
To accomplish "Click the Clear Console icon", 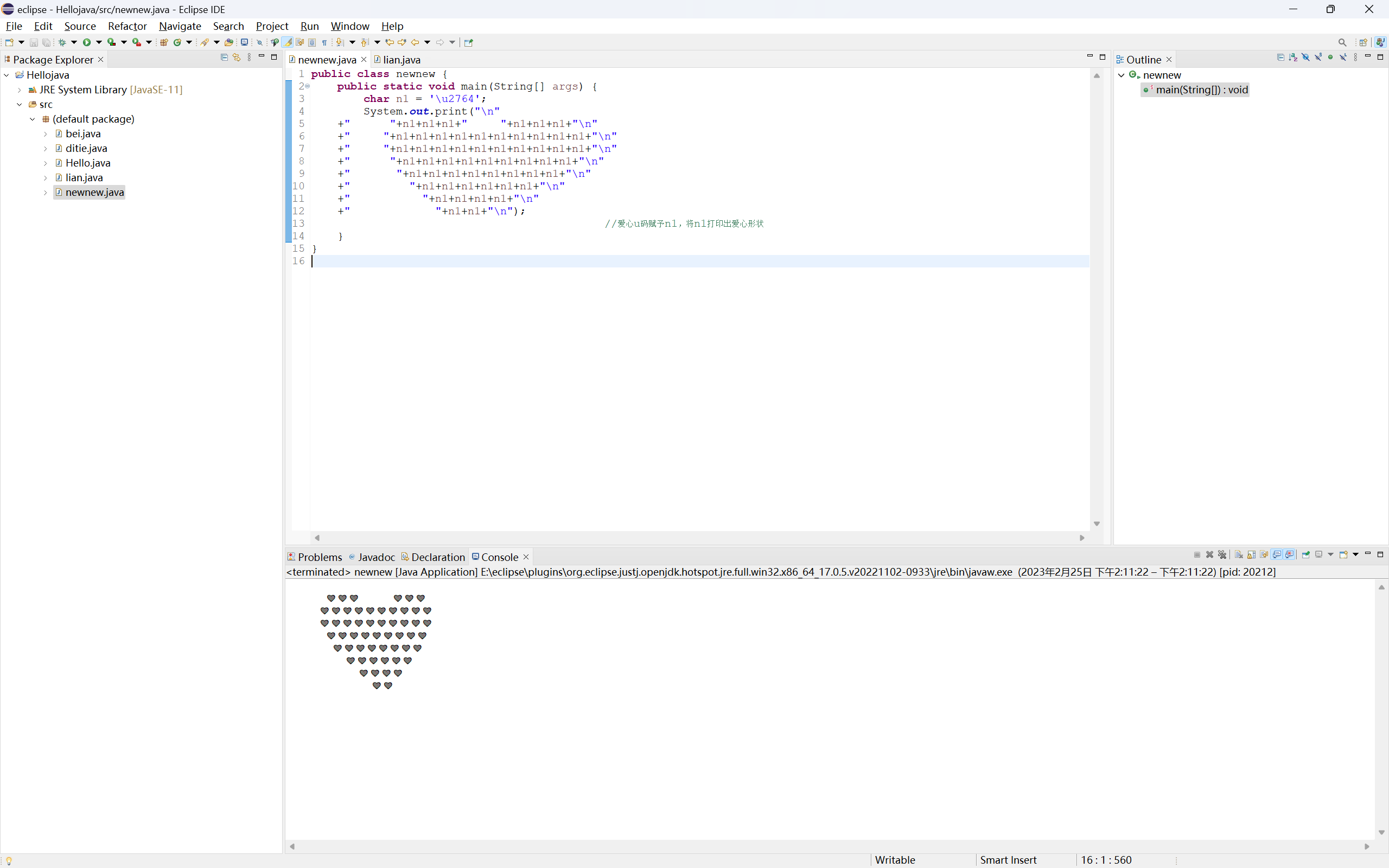I will (1239, 554).
